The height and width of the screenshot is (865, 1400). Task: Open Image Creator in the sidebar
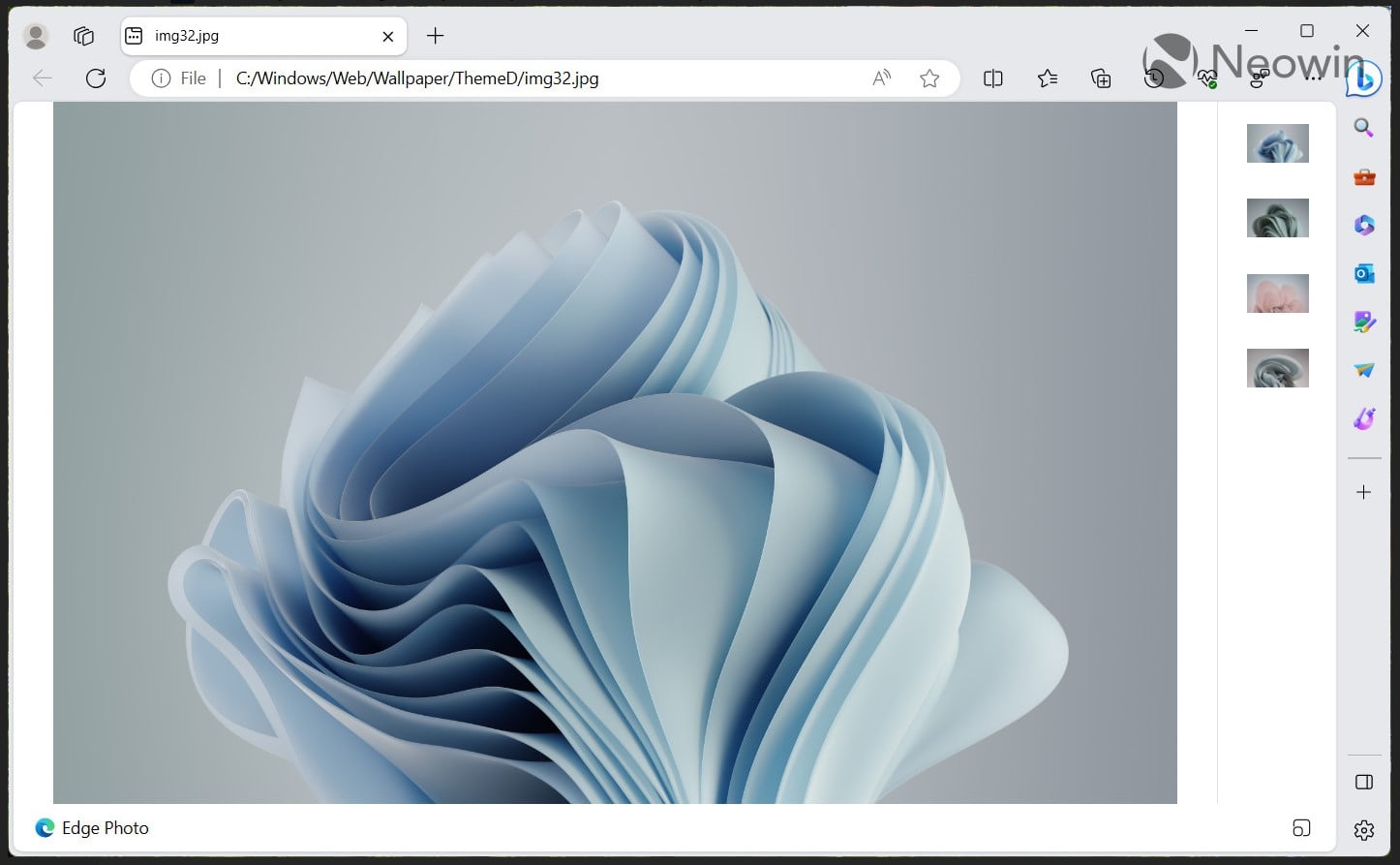[1364, 322]
